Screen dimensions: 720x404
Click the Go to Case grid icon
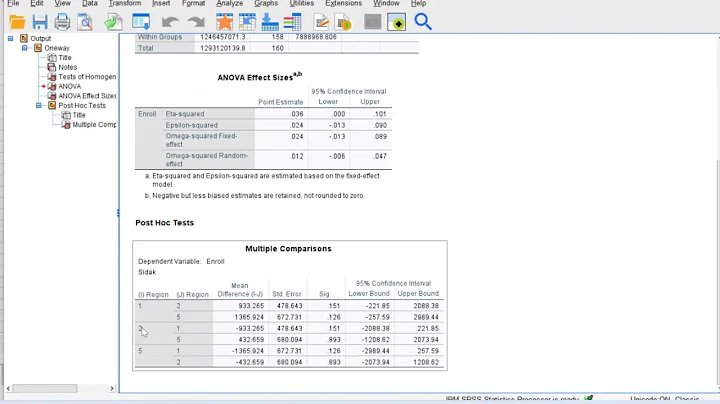click(x=247, y=22)
